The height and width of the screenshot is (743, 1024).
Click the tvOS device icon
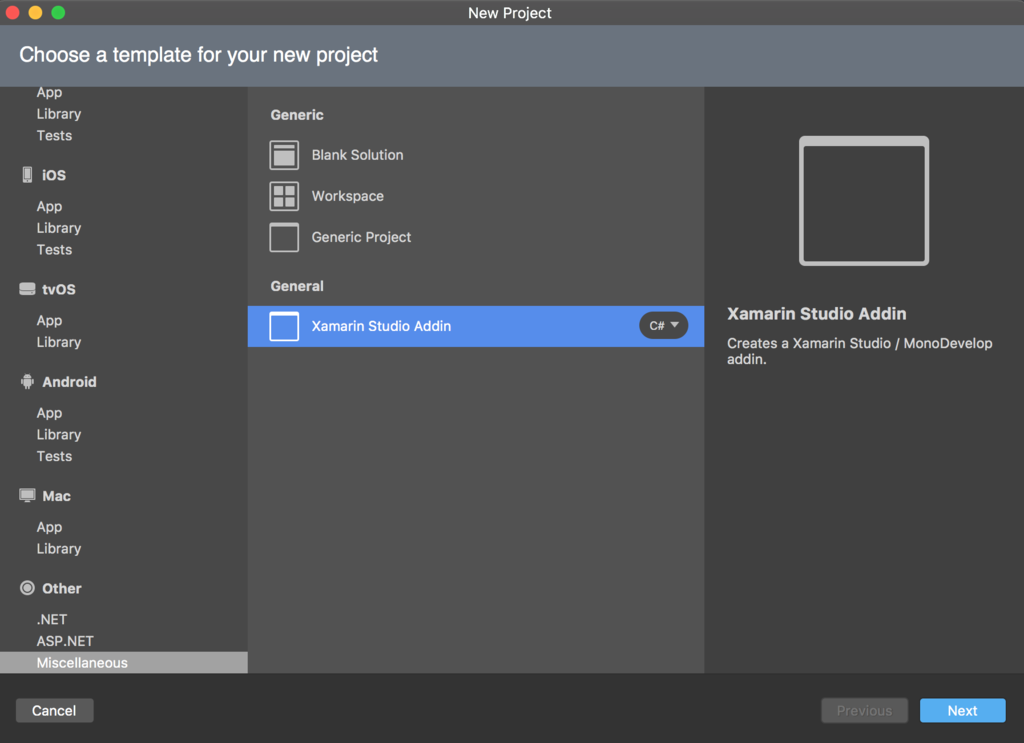(27, 289)
